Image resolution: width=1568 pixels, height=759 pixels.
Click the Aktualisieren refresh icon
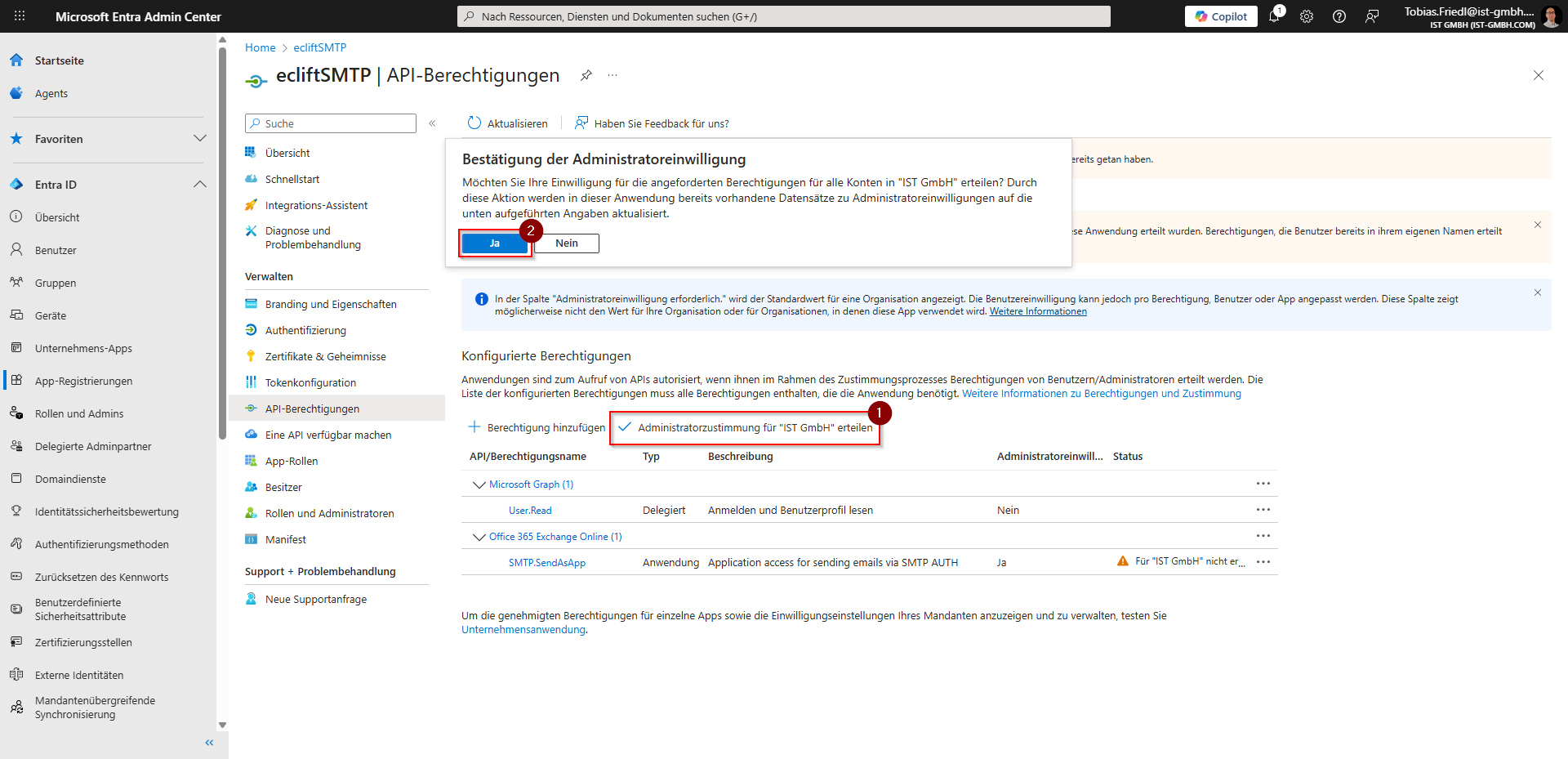(474, 123)
